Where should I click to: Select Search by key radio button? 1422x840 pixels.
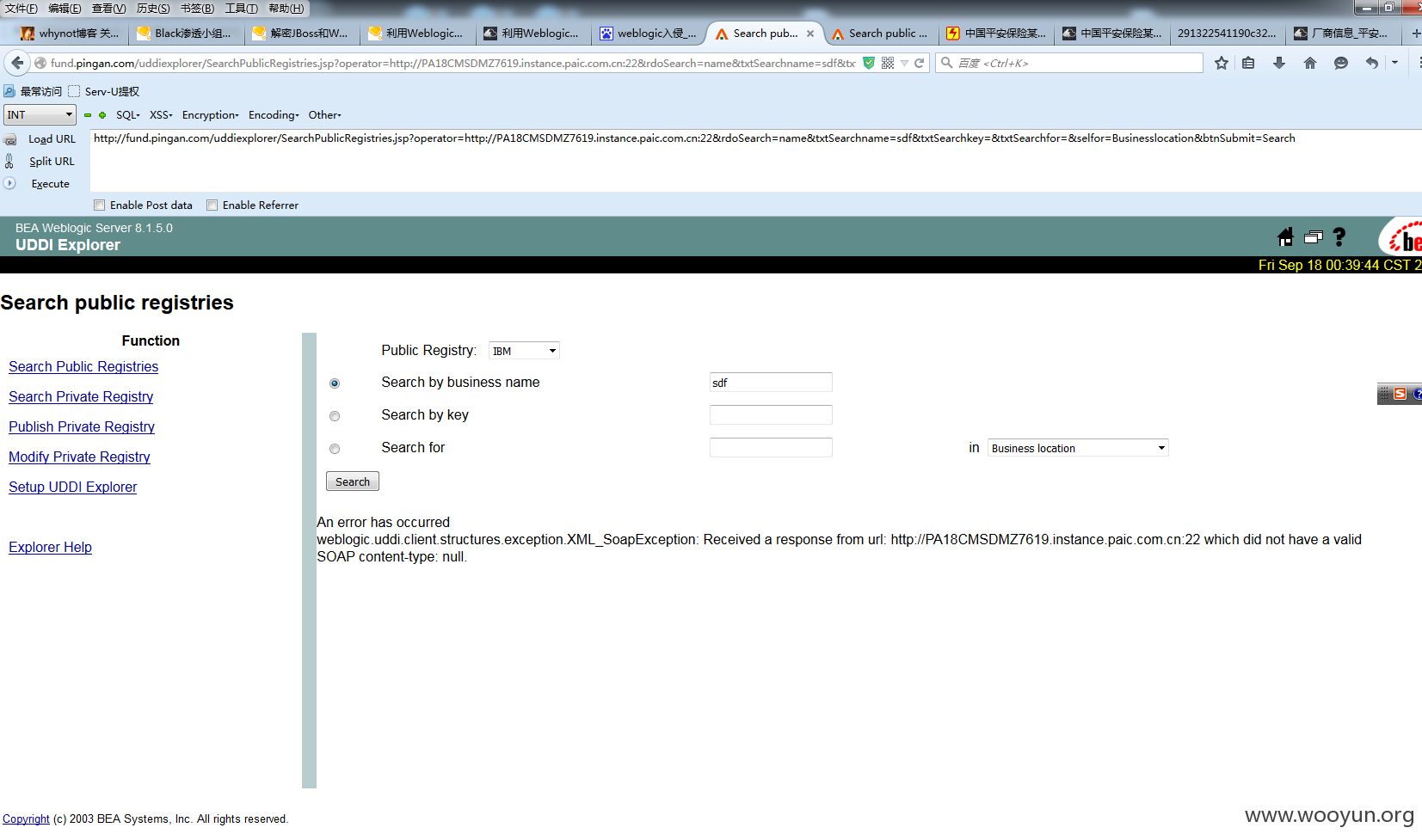[335, 416]
